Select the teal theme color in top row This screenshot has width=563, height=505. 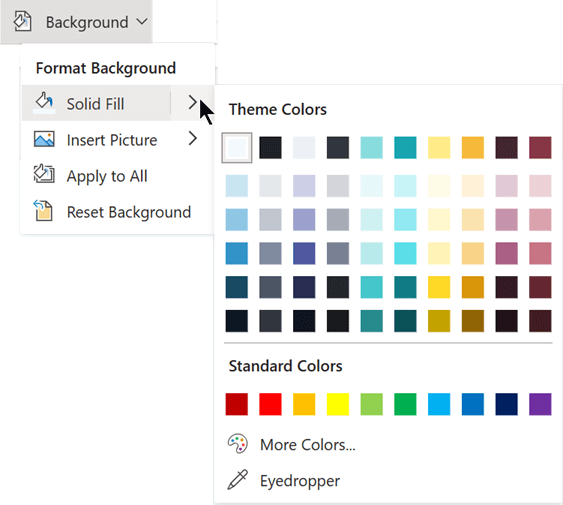click(x=405, y=148)
